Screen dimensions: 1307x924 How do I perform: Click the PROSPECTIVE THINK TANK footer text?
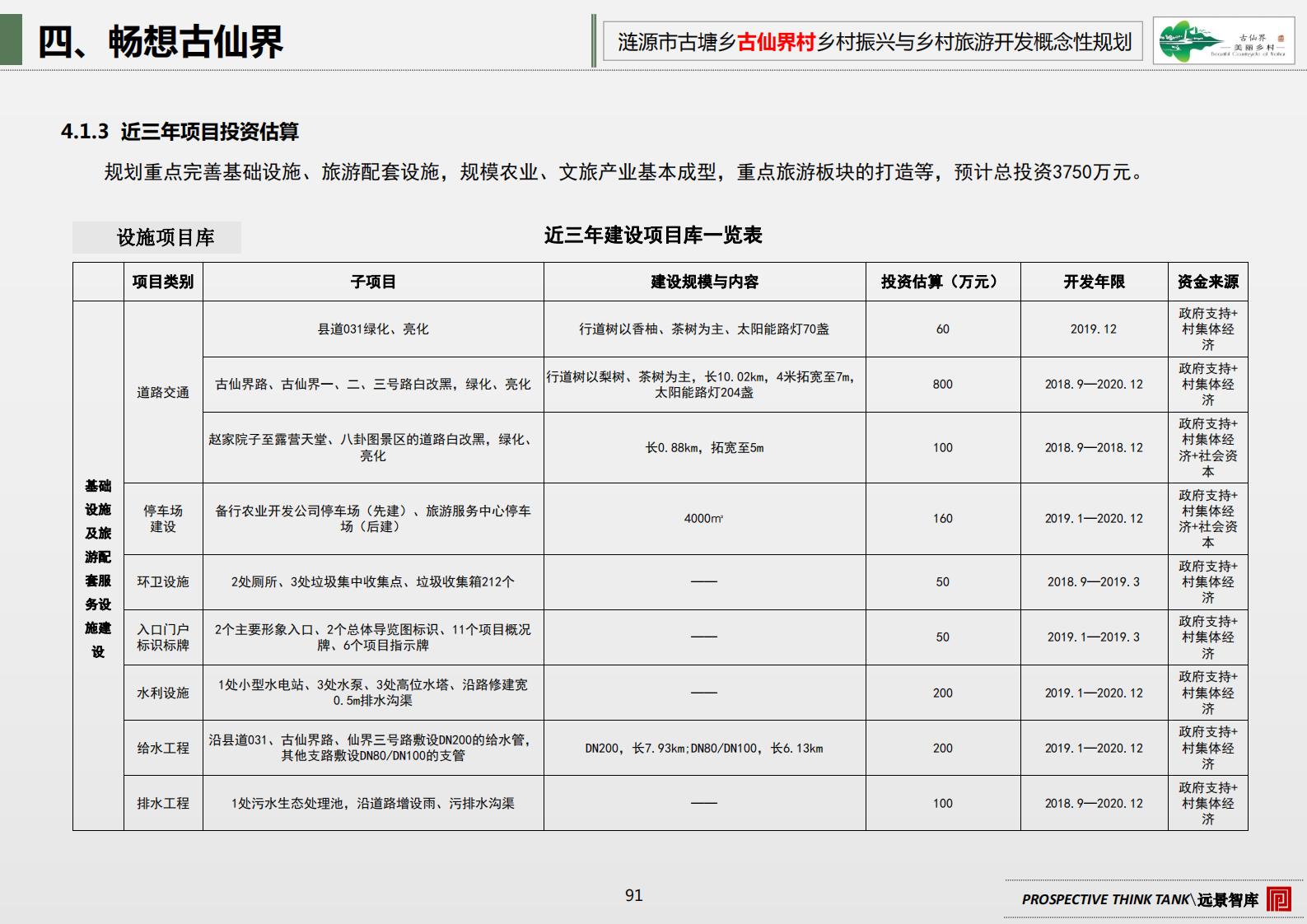(x=1106, y=899)
